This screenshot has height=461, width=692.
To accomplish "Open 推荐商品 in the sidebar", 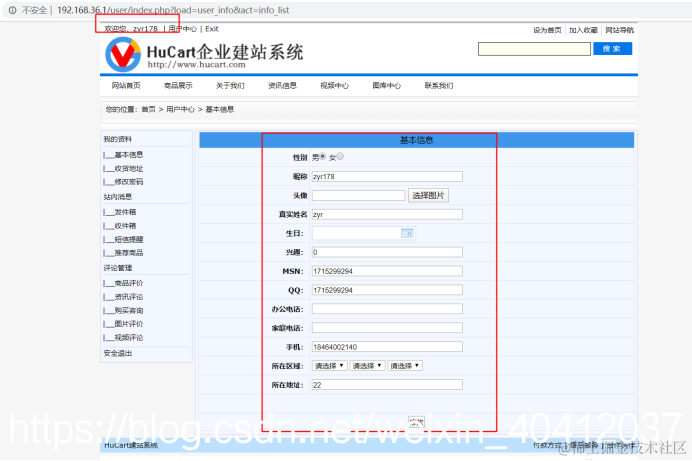I will coord(129,253).
